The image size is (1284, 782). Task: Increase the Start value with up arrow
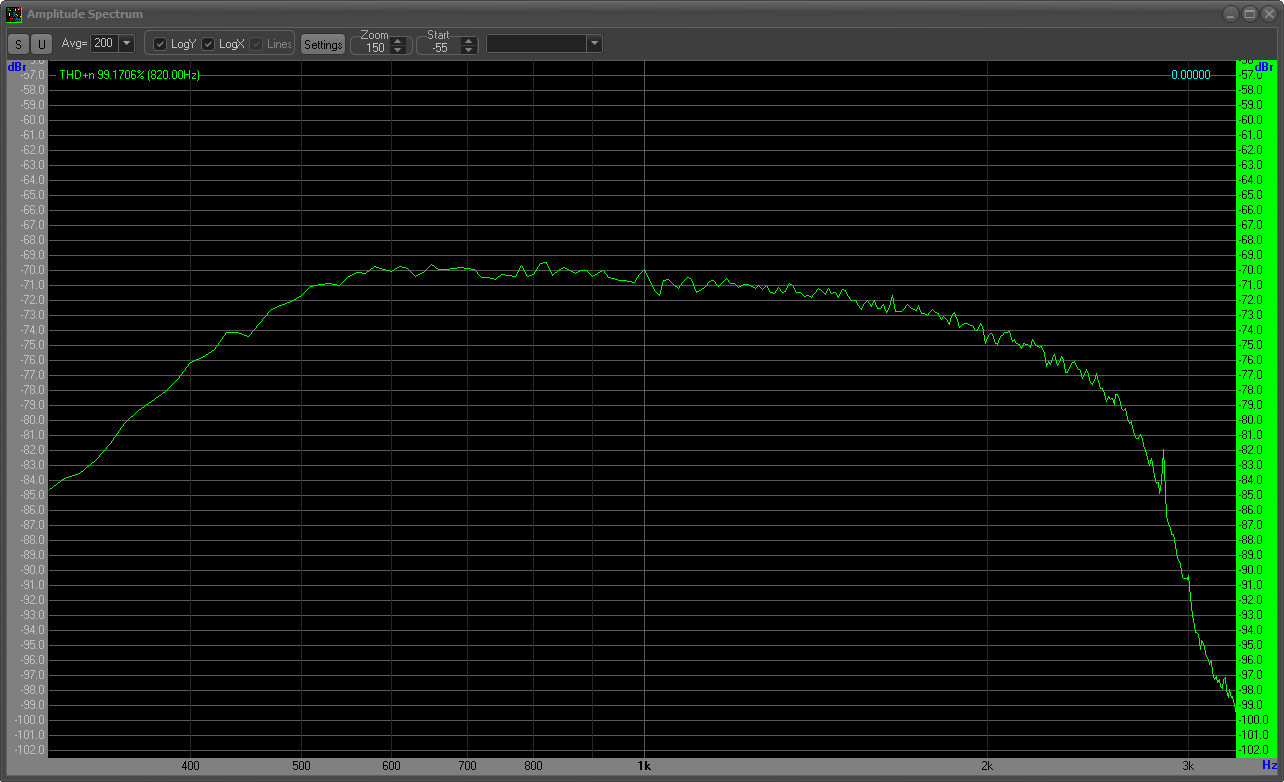click(x=468, y=41)
